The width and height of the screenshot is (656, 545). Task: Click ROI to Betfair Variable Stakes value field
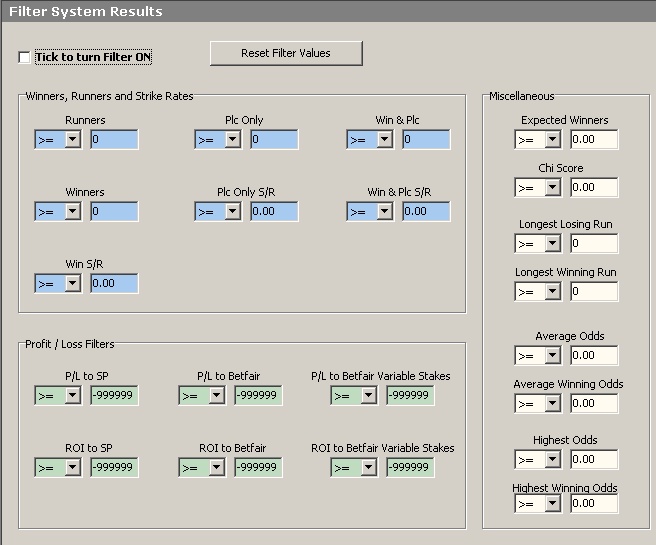tap(410, 468)
